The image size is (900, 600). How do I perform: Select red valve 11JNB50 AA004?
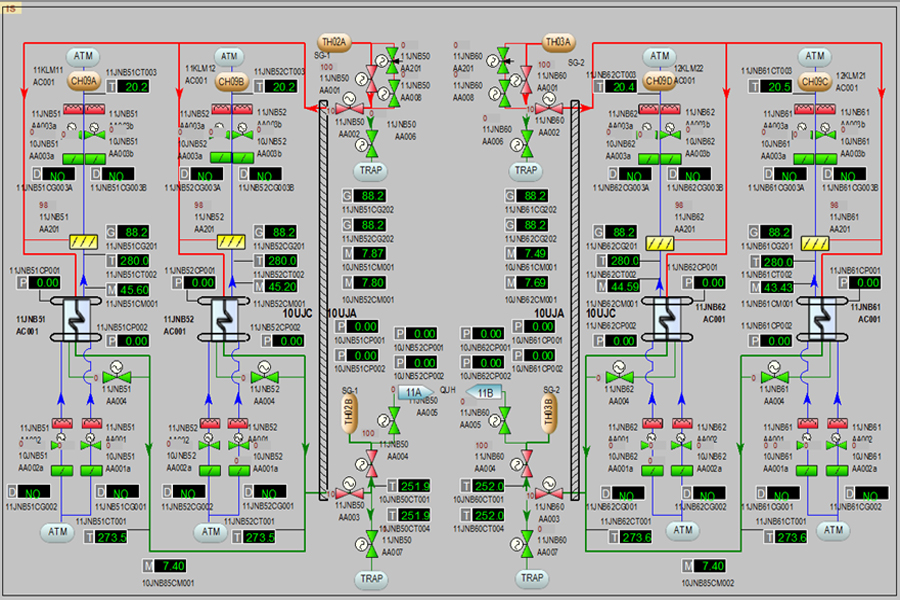click(x=371, y=463)
